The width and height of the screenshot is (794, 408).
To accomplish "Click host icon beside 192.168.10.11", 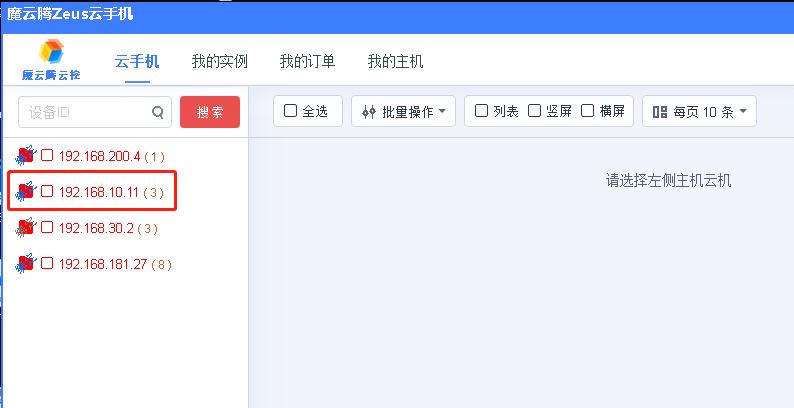I will coord(26,191).
